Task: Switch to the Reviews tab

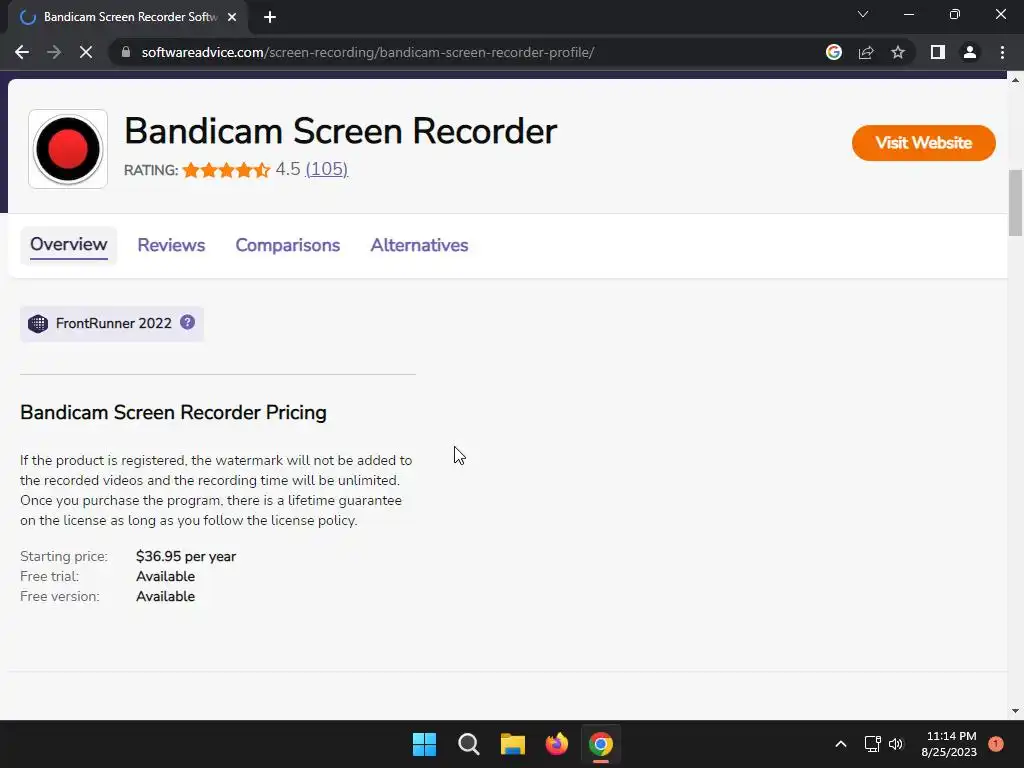Action: pos(171,245)
